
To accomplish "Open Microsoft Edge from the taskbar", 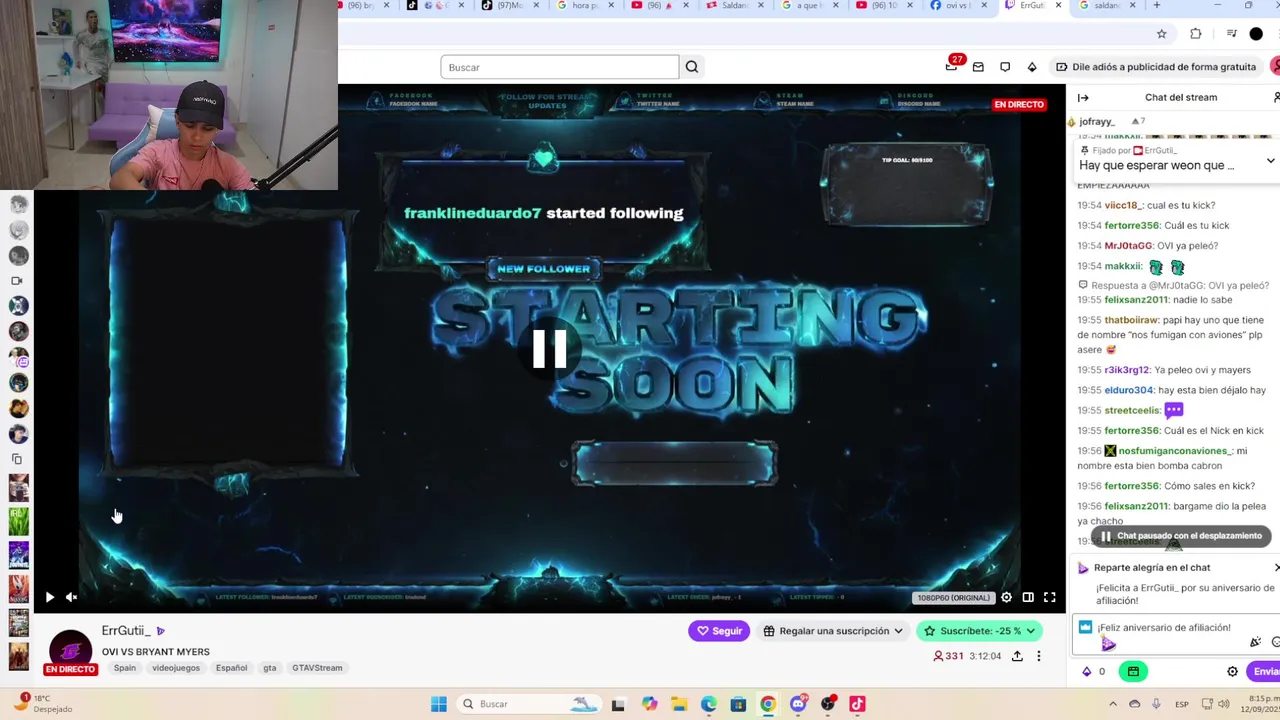I will pyautogui.click(x=708, y=704).
